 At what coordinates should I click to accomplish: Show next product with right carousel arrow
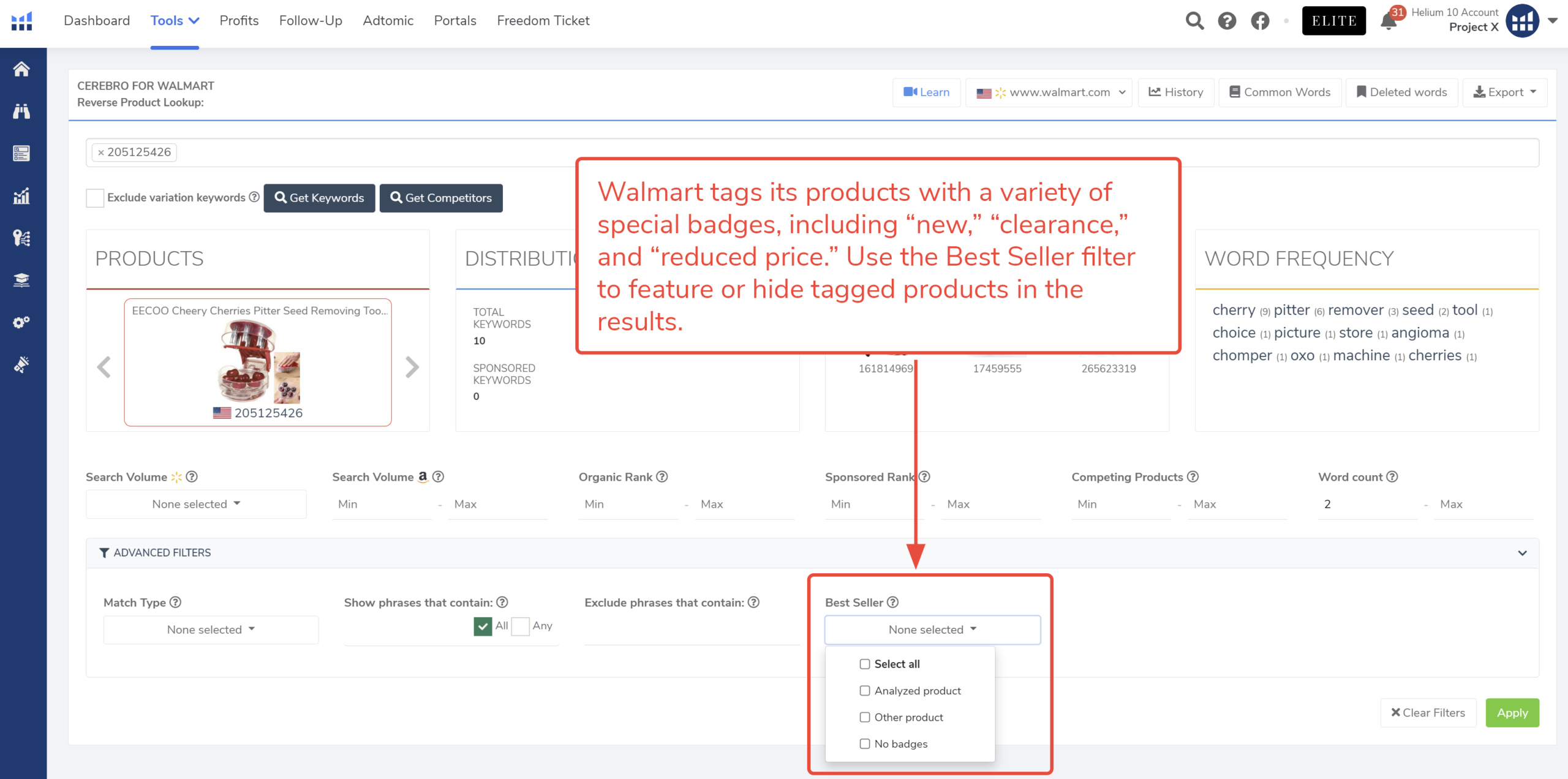coord(412,367)
